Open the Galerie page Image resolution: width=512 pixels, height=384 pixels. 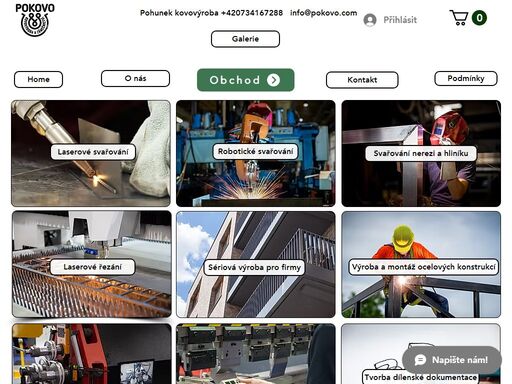point(245,39)
